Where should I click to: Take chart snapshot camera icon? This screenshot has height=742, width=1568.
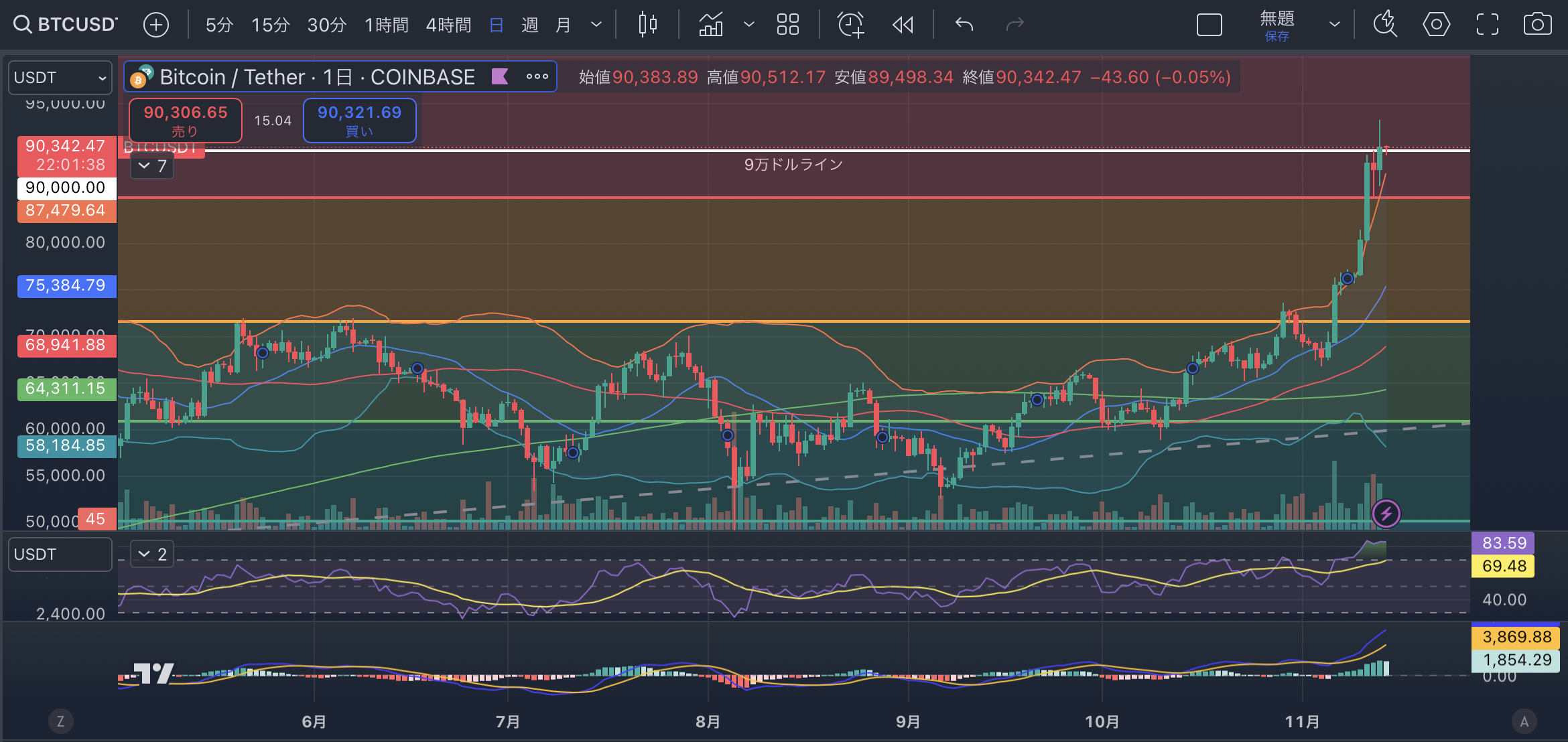coord(1537,25)
